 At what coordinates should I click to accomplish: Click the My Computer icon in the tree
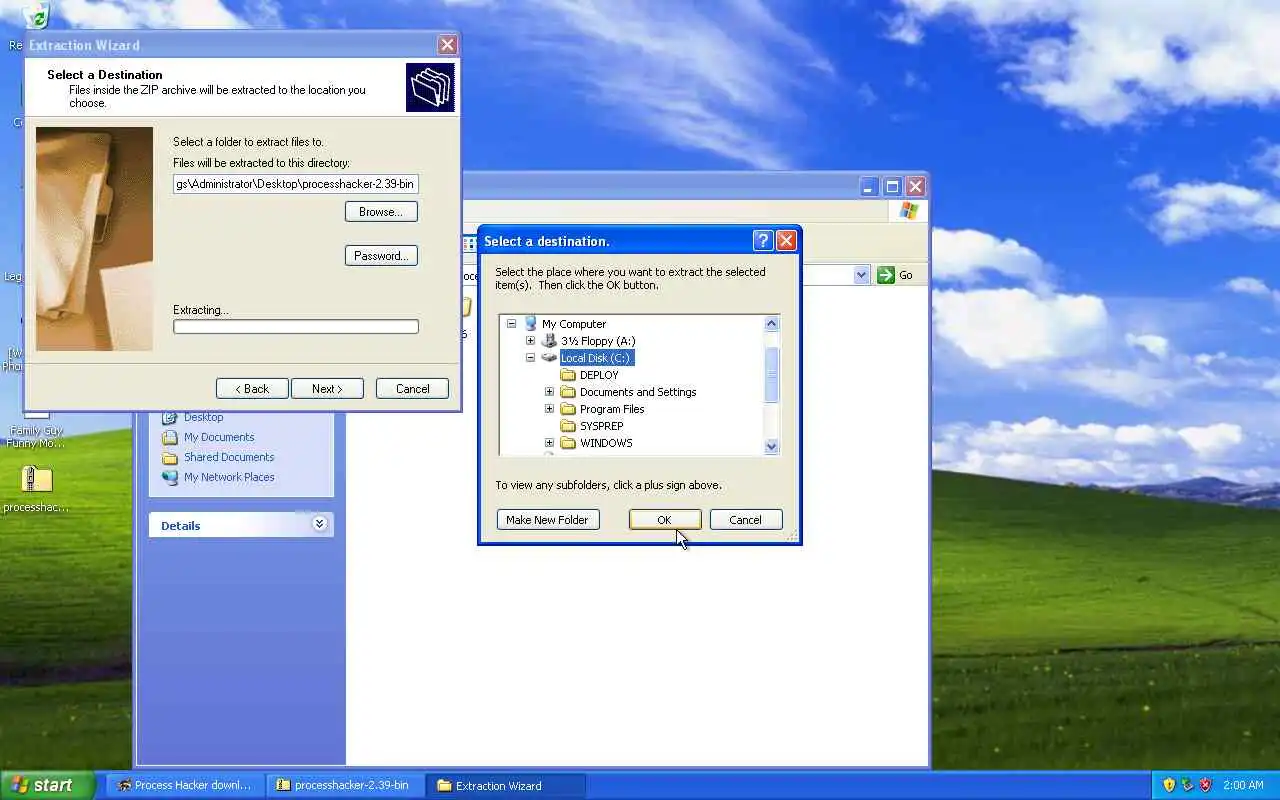pos(530,323)
